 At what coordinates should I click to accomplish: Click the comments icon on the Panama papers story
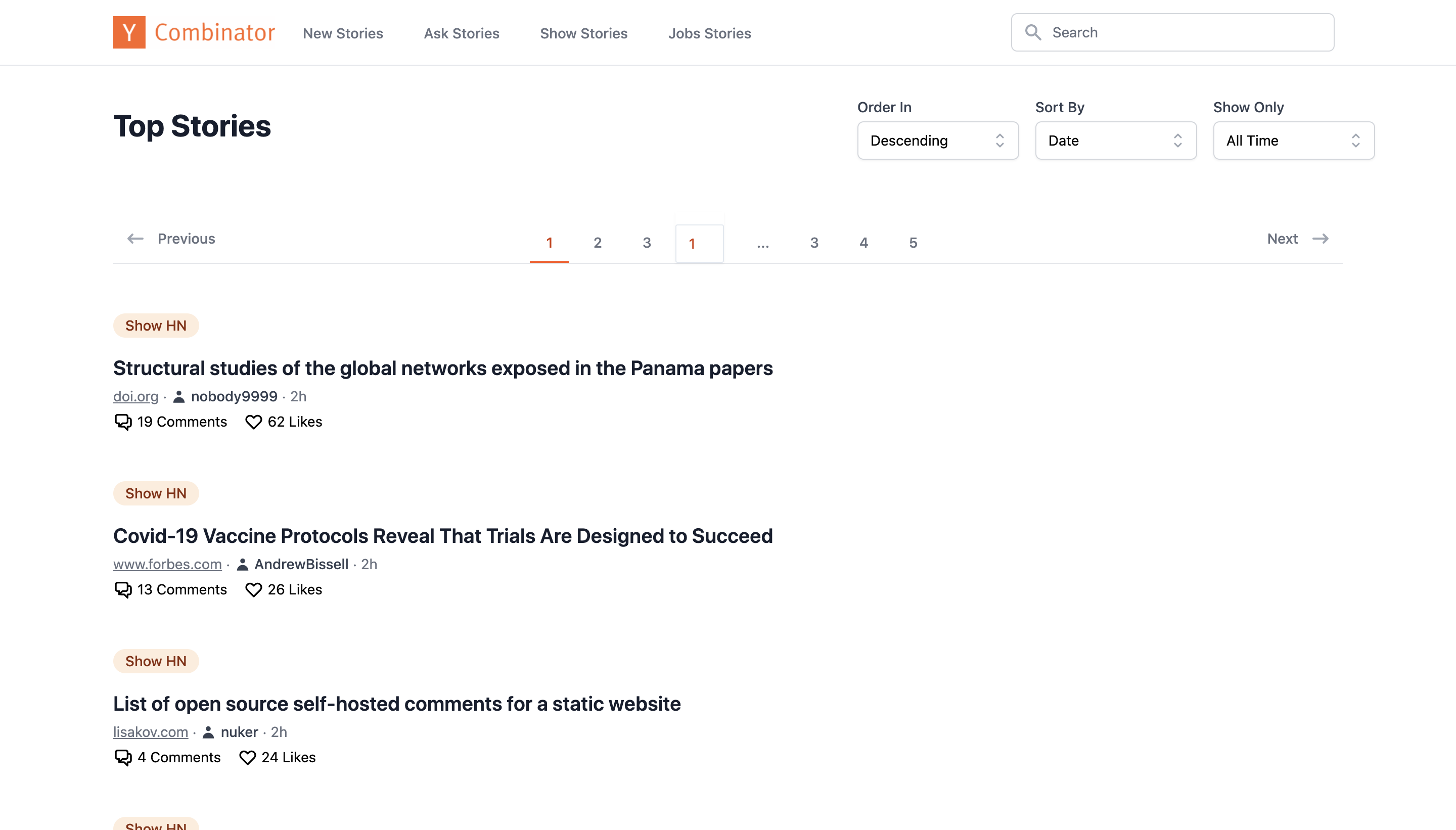pos(121,422)
